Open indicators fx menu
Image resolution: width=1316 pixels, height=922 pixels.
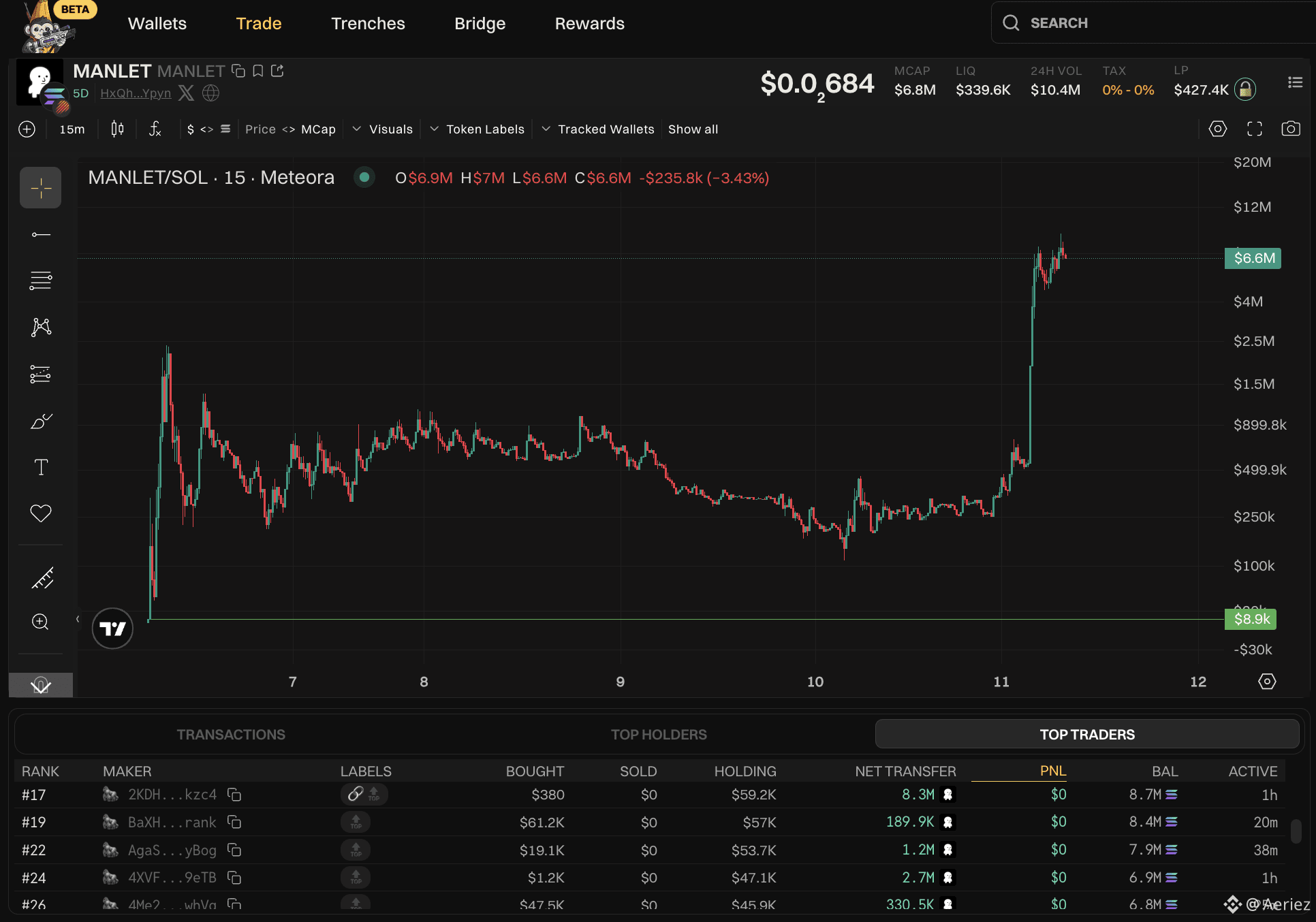click(155, 129)
